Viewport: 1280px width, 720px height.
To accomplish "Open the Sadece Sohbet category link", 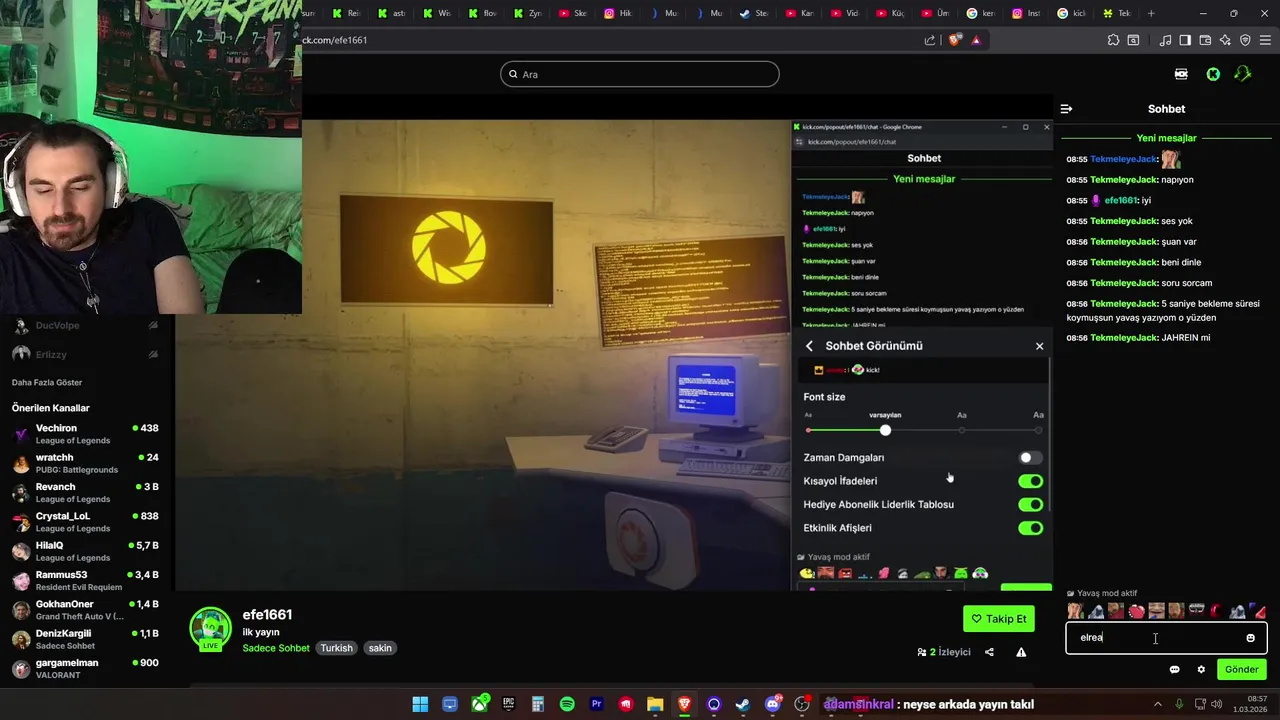I will click(276, 648).
